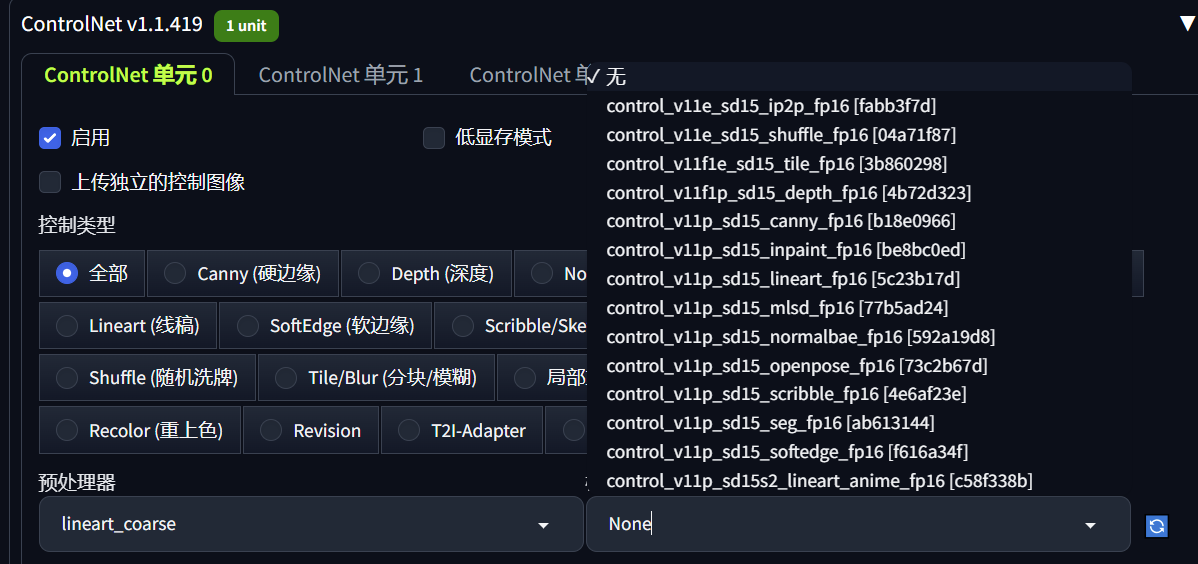This screenshot has width=1198, height=564.
Task: Pick Shuffle (随机洗牌) control type
Action: (147, 378)
